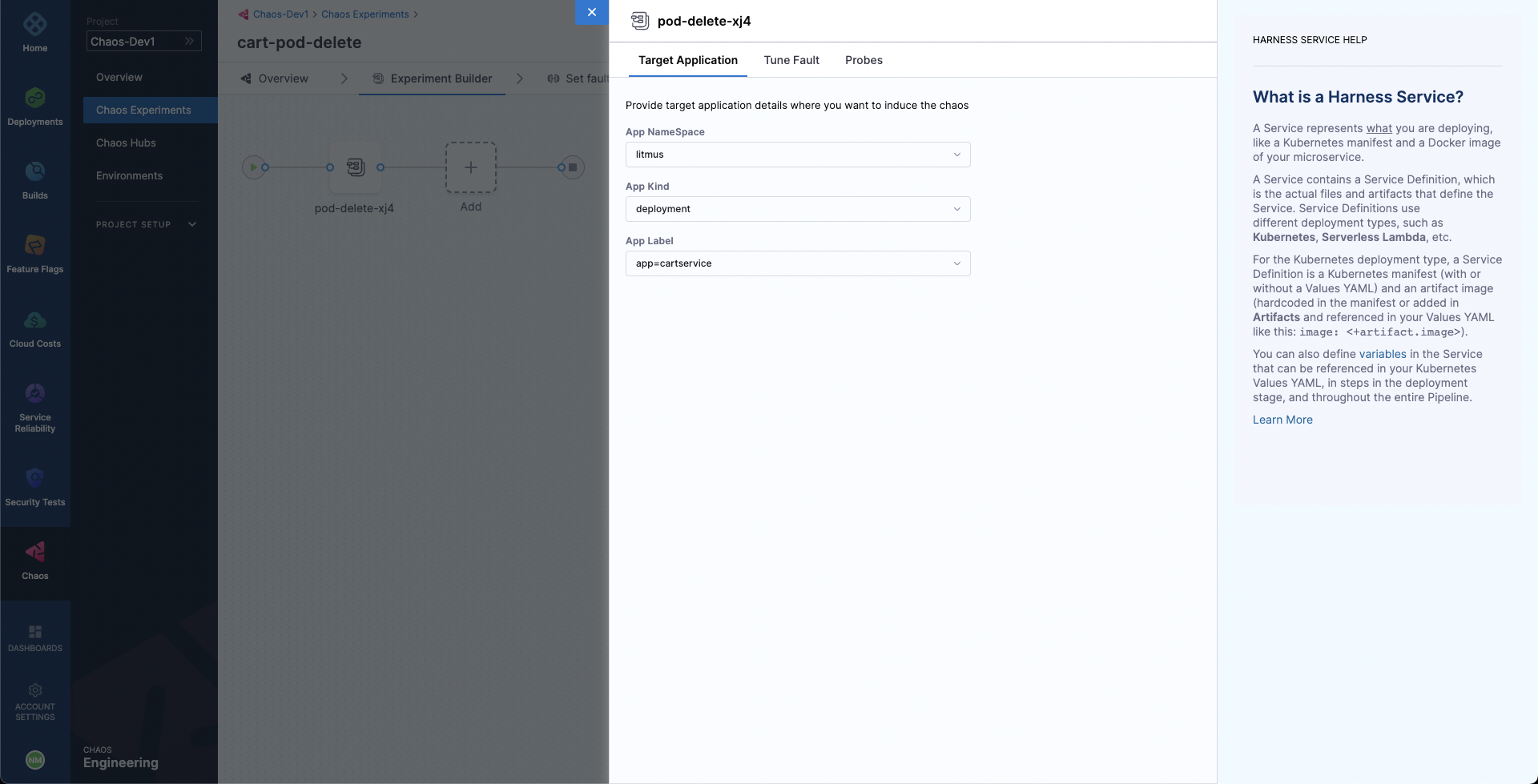Viewport: 1538px width, 784px height.
Task: Open the Chaos-Dev1 project selector
Action: [144, 41]
